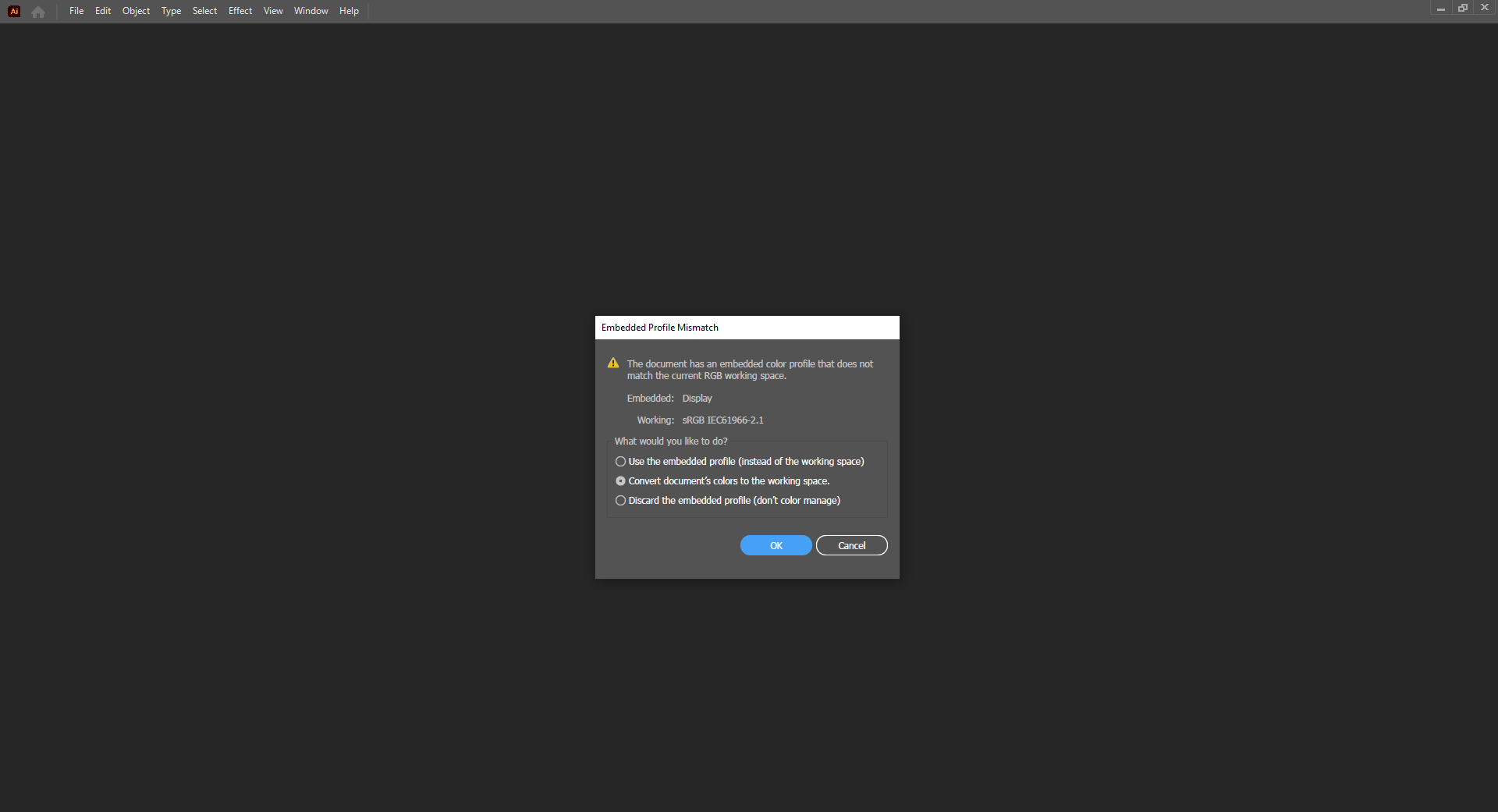Select 'Convert document's colors to working space'
Image resolution: width=1498 pixels, height=812 pixels.
click(x=620, y=480)
